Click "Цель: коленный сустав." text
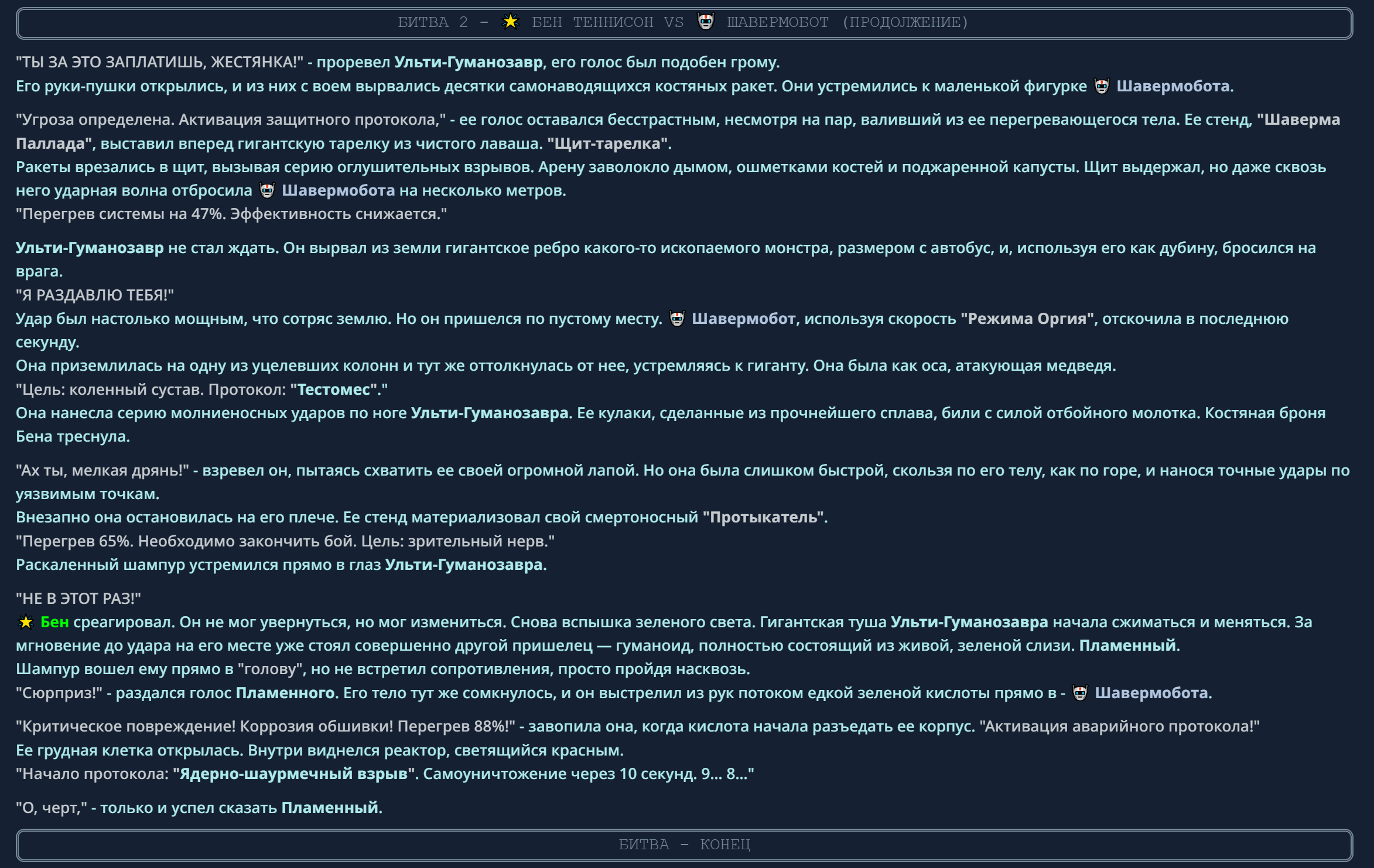Viewport: 1374px width, 868px height. click(113, 389)
